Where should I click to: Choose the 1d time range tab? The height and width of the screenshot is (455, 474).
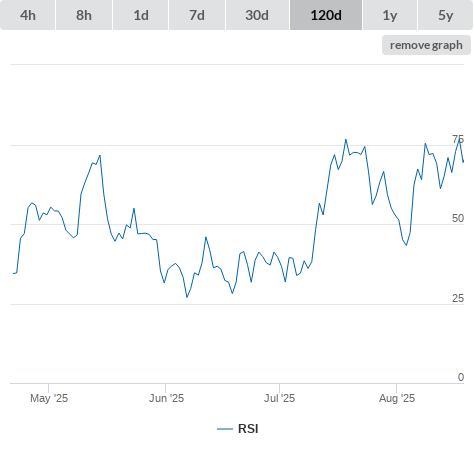pyautogui.click(x=141, y=15)
